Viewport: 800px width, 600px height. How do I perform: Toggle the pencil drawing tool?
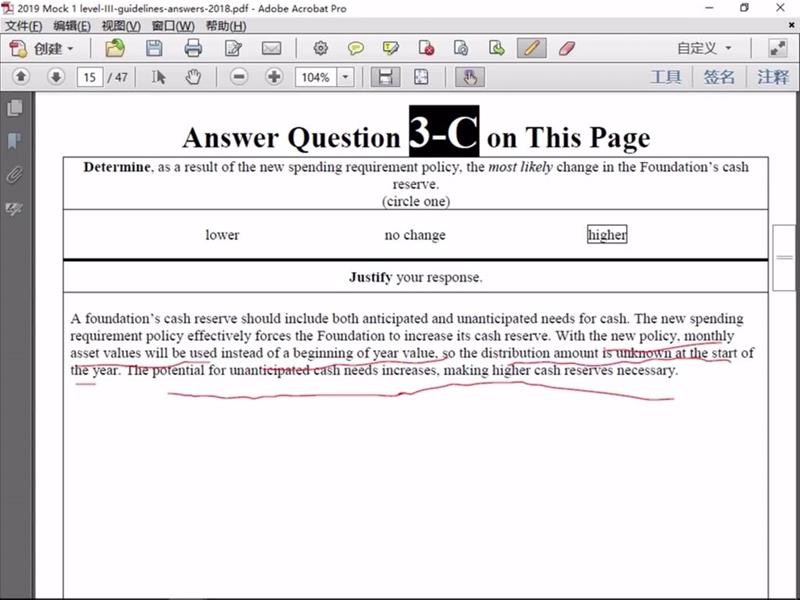531,48
